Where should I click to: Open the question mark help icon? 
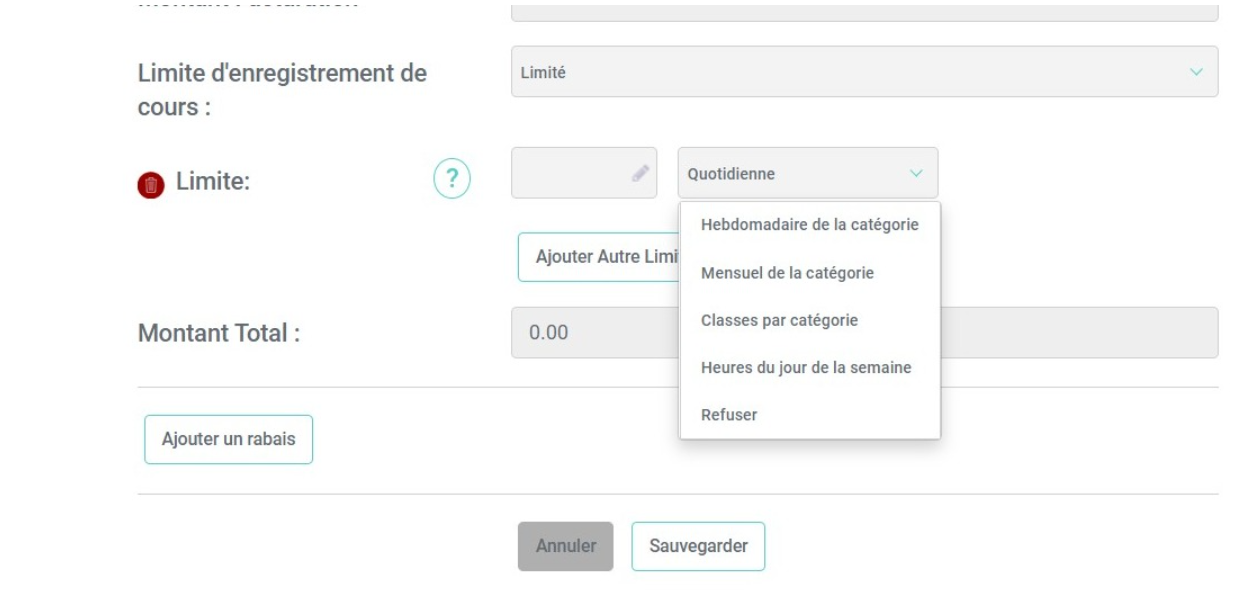pyautogui.click(x=452, y=179)
